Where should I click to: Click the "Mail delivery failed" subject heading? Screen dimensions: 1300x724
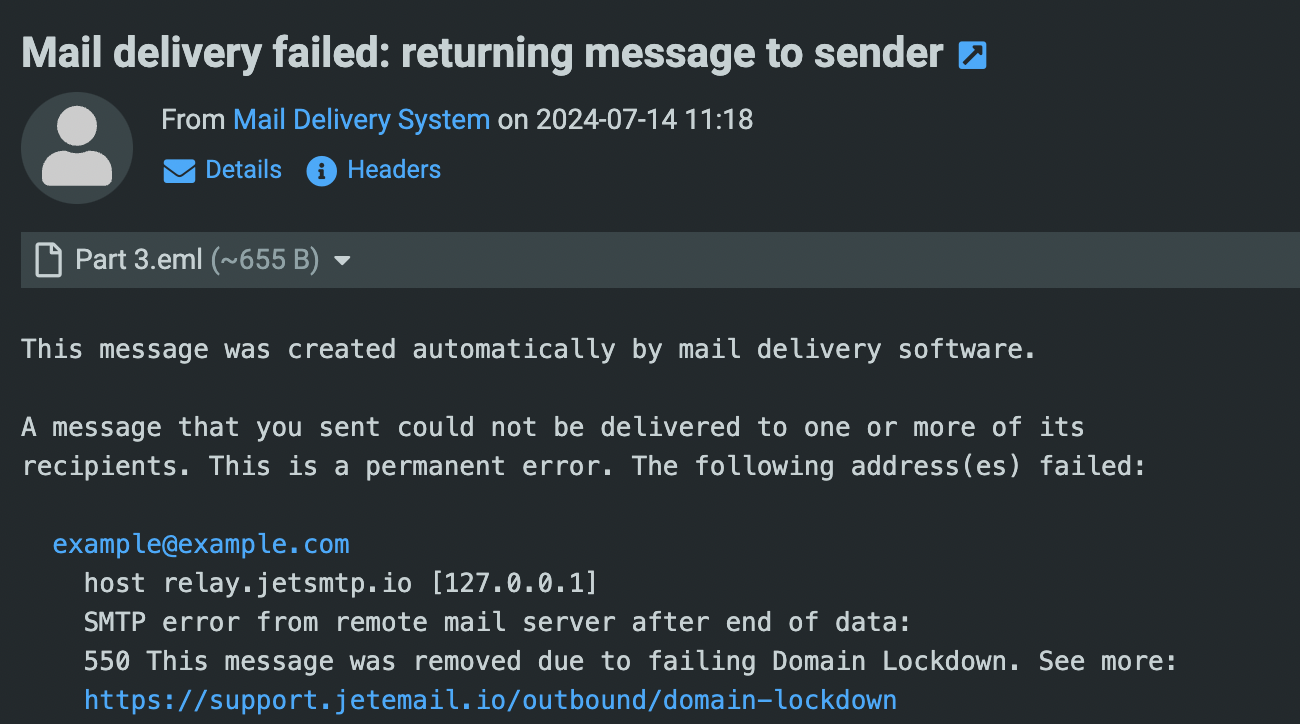pyautogui.click(x=482, y=53)
